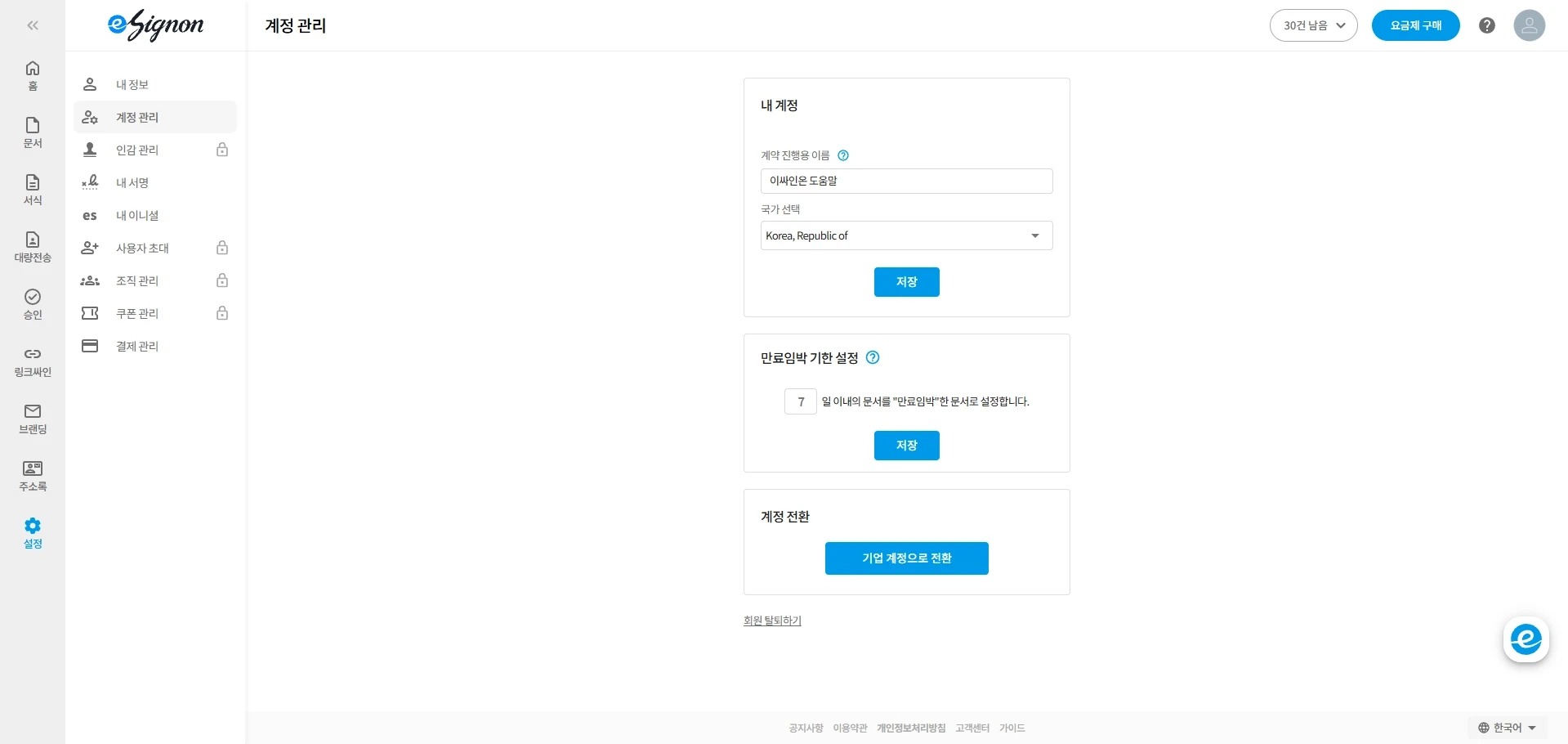This screenshot has height=744, width=1568.
Task: Click the help question mark in header
Action: (1487, 25)
